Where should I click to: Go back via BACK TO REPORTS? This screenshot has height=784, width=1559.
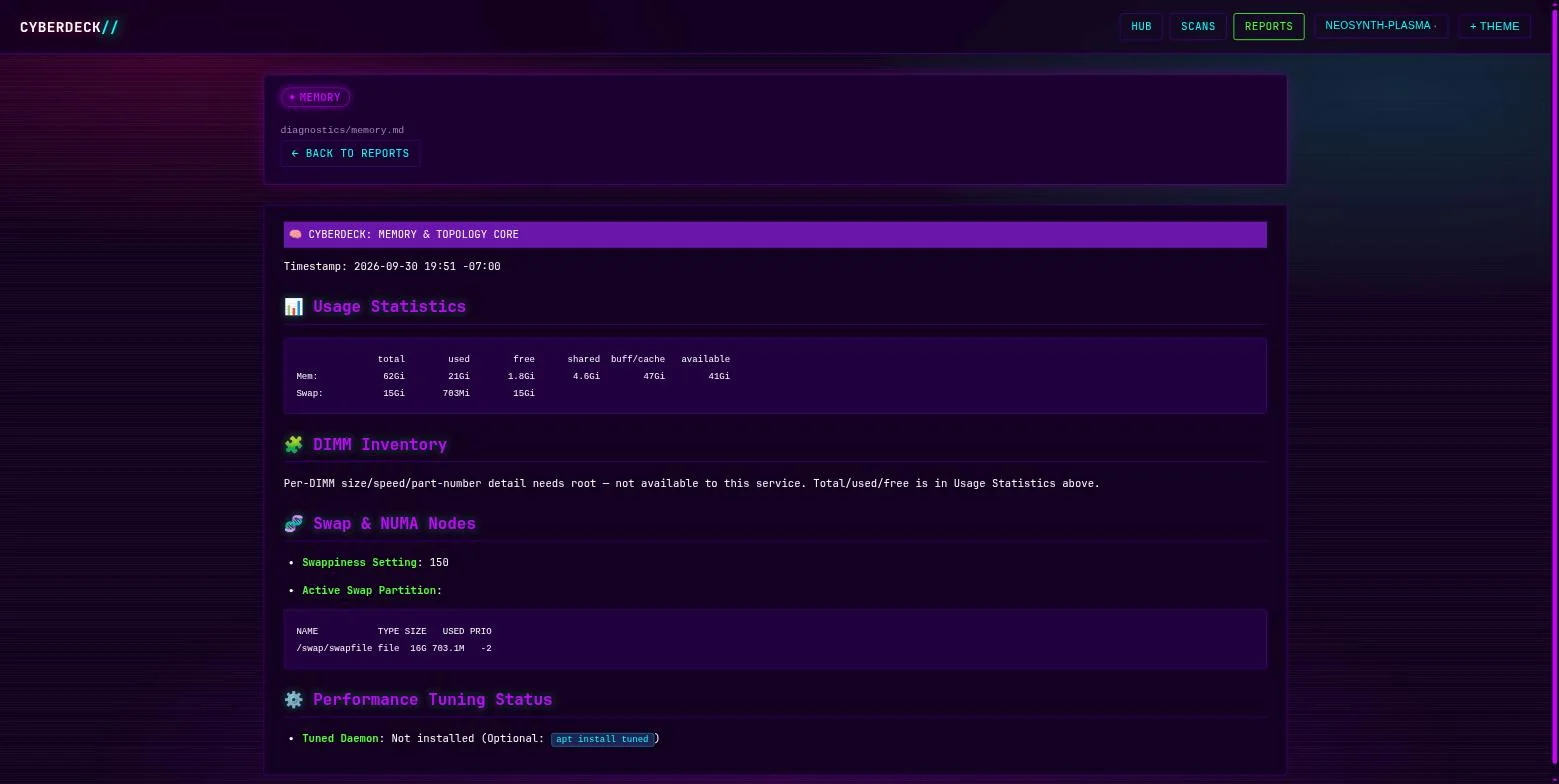click(x=350, y=154)
